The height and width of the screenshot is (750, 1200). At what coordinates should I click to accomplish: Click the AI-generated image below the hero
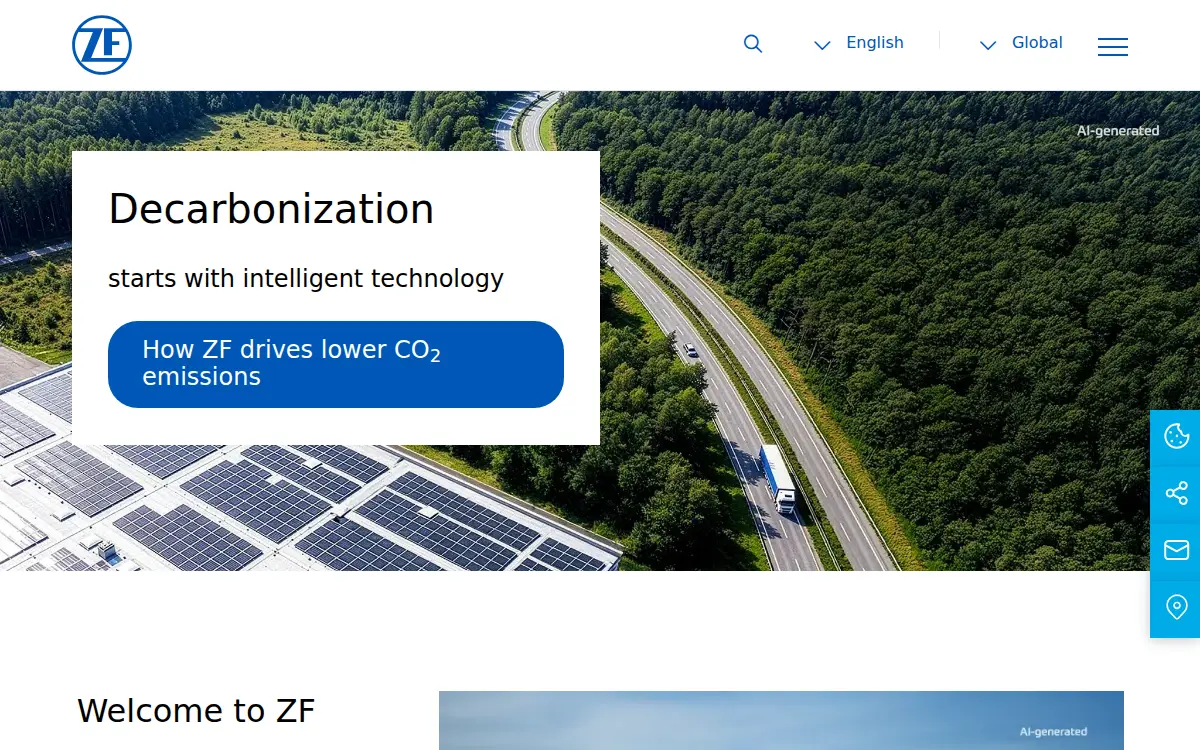point(781,720)
